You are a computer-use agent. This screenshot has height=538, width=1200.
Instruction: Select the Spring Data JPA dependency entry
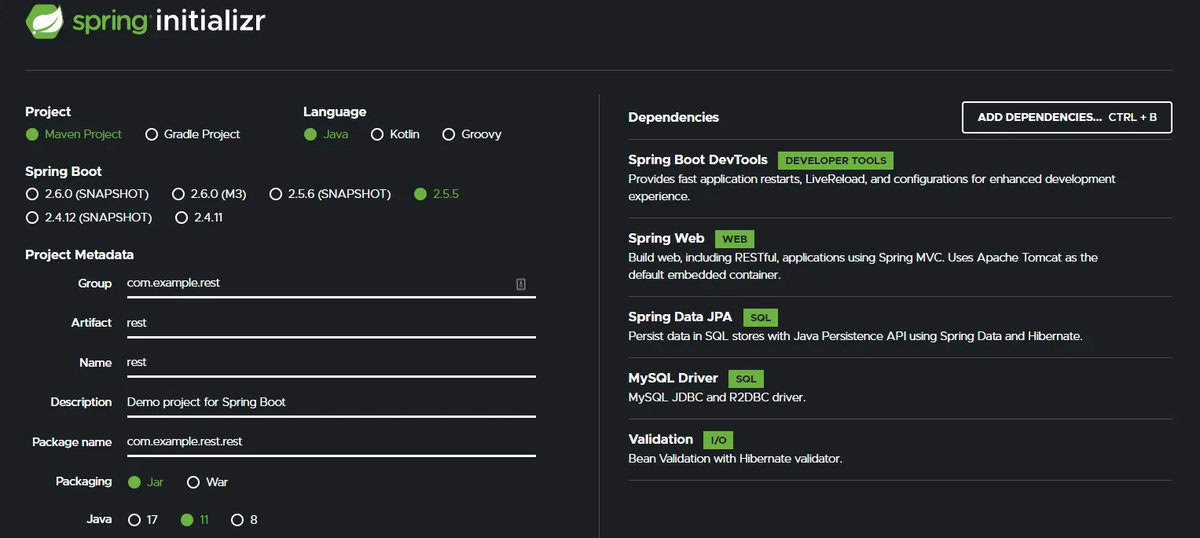679,317
